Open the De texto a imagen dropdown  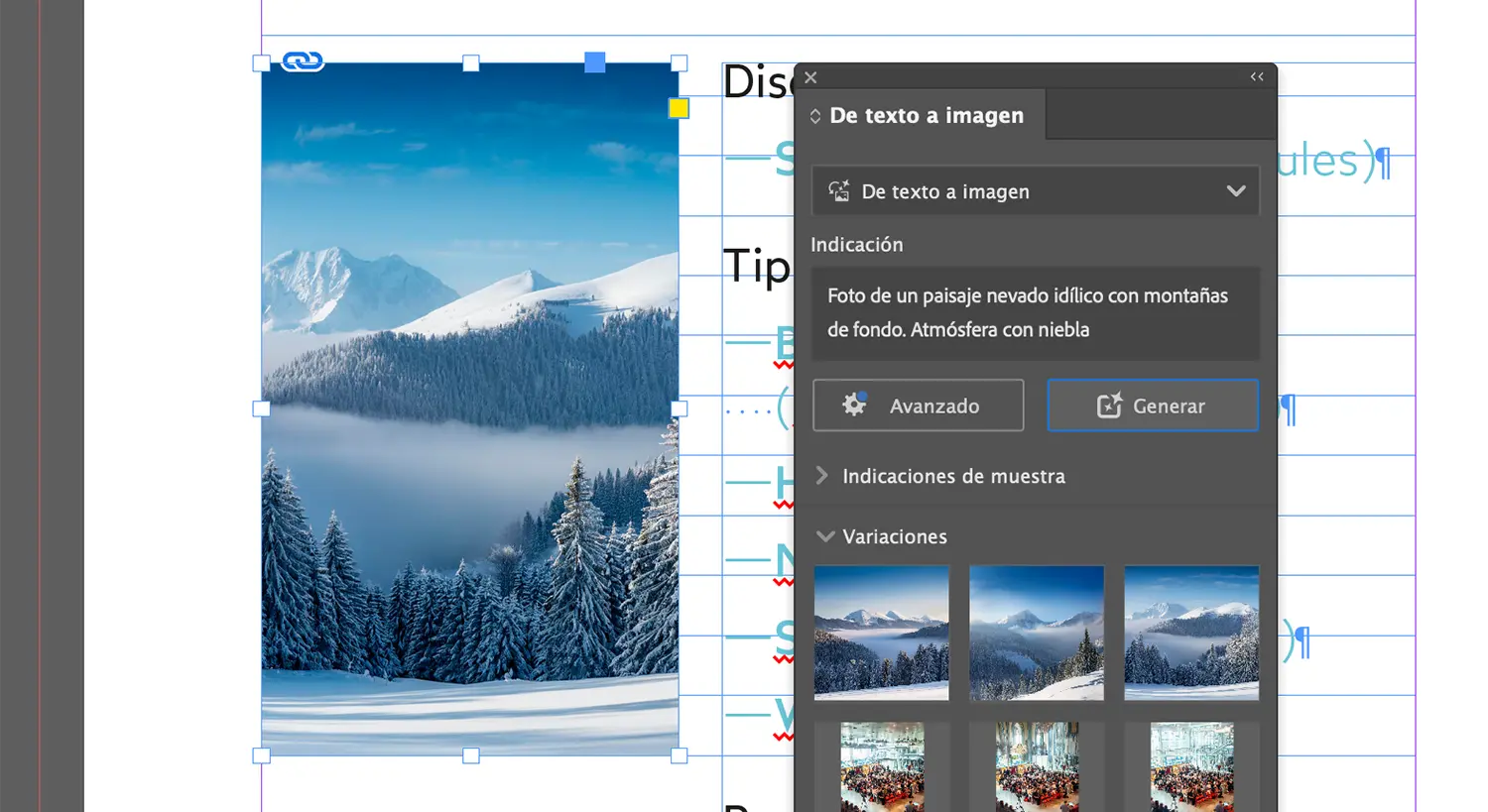click(1036, 191)
